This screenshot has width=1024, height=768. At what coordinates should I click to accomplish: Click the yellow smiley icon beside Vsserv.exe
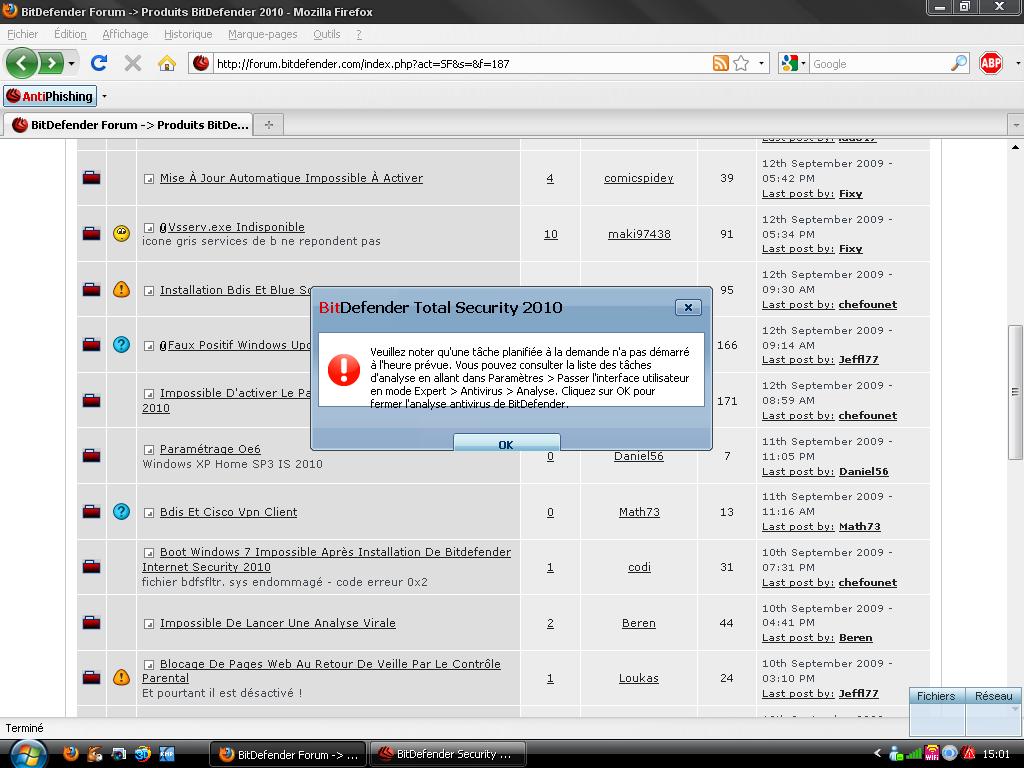click(121, 233)
